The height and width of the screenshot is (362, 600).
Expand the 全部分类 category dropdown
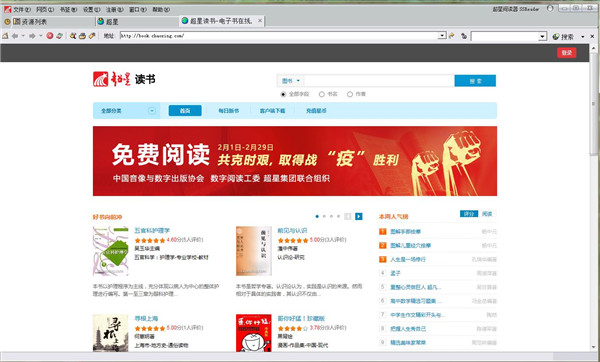[x=152, y=111]
